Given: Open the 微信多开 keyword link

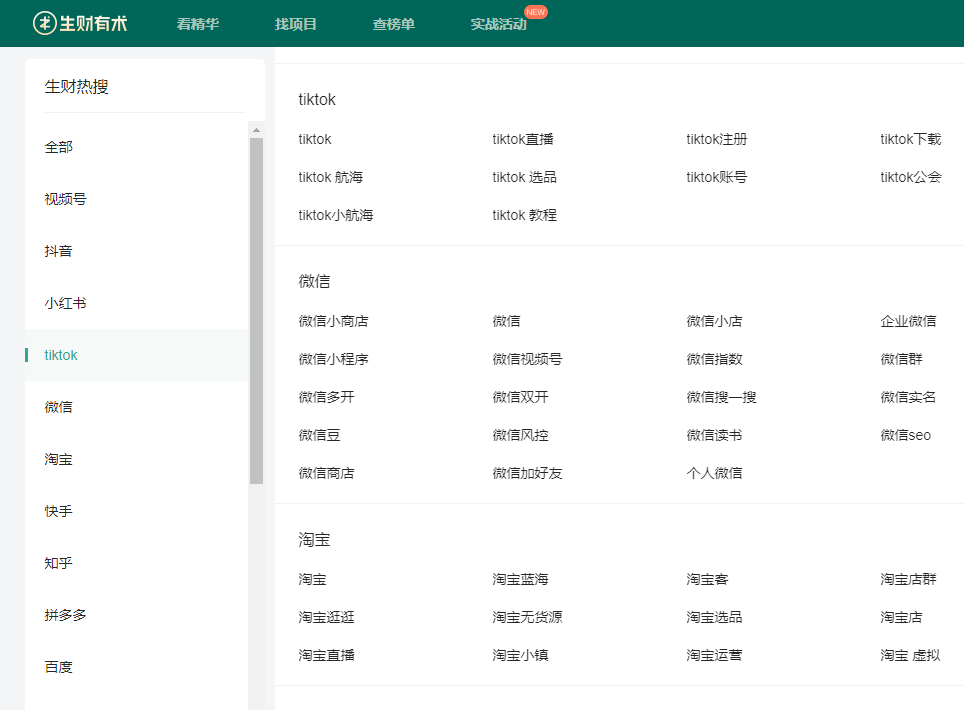Looking at the screenshot, I should pyautogui.click(x=326, y=397).
